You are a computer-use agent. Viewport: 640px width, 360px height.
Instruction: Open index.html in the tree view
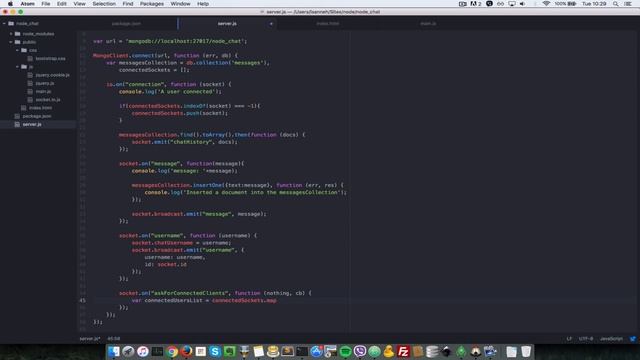pyautogui.click(x=40, y=108)
